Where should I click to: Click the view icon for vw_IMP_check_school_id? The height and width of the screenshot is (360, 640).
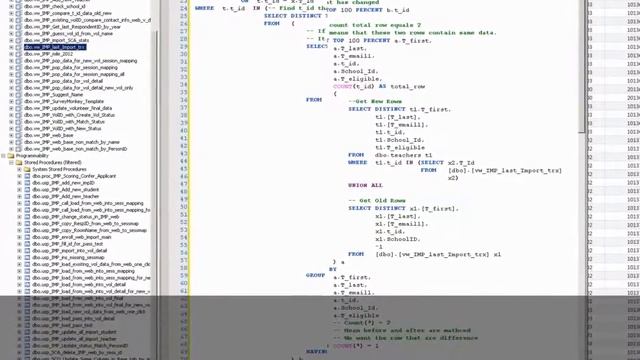[x=18, y=7]
